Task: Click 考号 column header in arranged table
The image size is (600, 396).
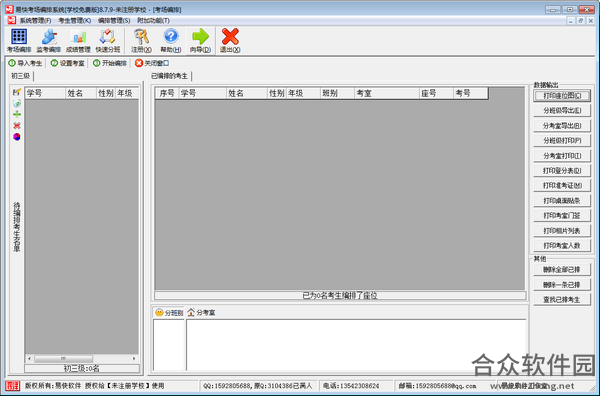Action: (470, 93)
